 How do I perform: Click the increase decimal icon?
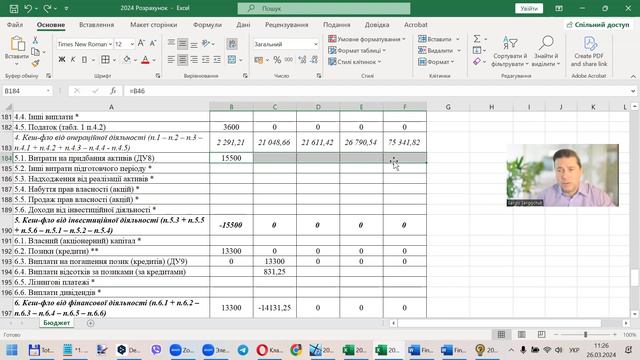(x=302, y=60)
